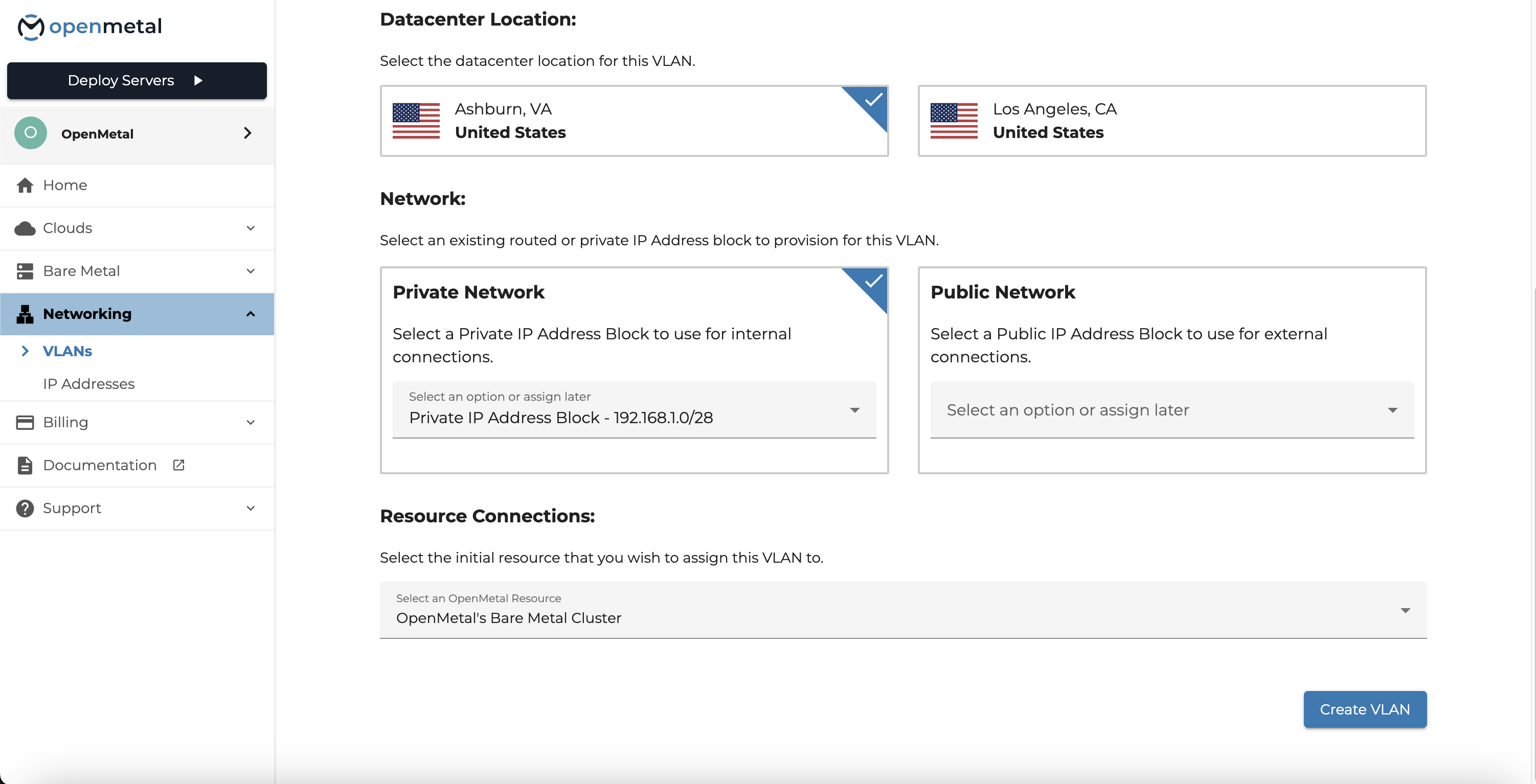Select Ashburn, VA datacenter location

634,121
